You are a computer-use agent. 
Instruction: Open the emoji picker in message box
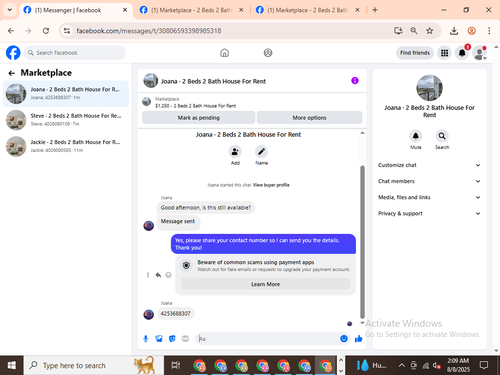[344, 339]
